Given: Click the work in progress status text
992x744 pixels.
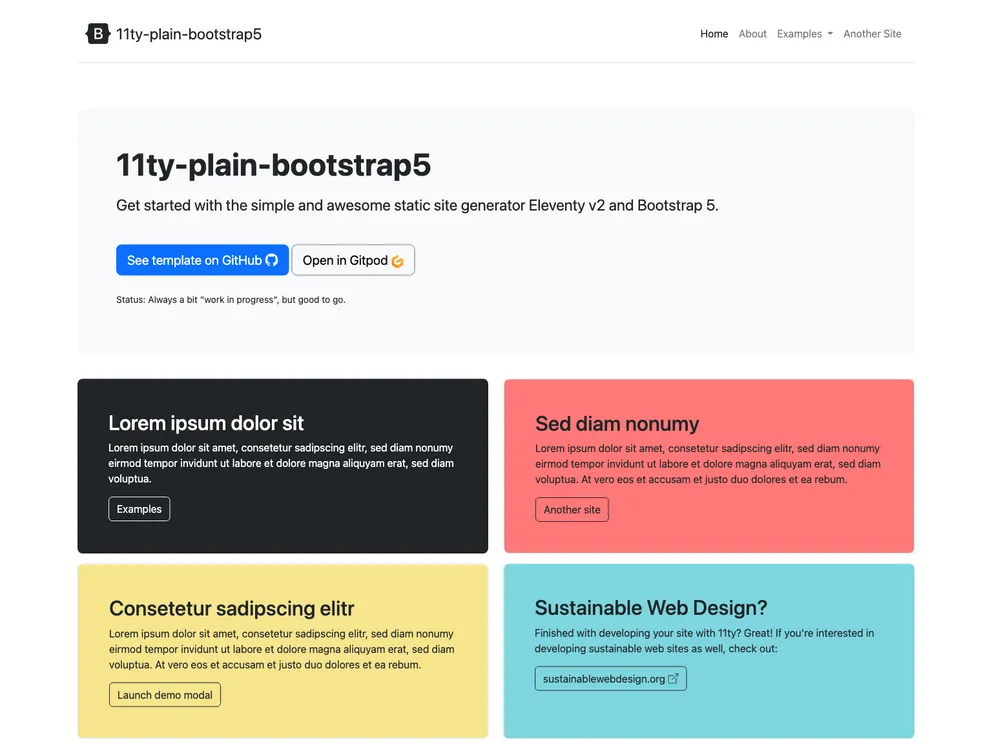Looking at the screenshot, I should [x=234, y=299].
